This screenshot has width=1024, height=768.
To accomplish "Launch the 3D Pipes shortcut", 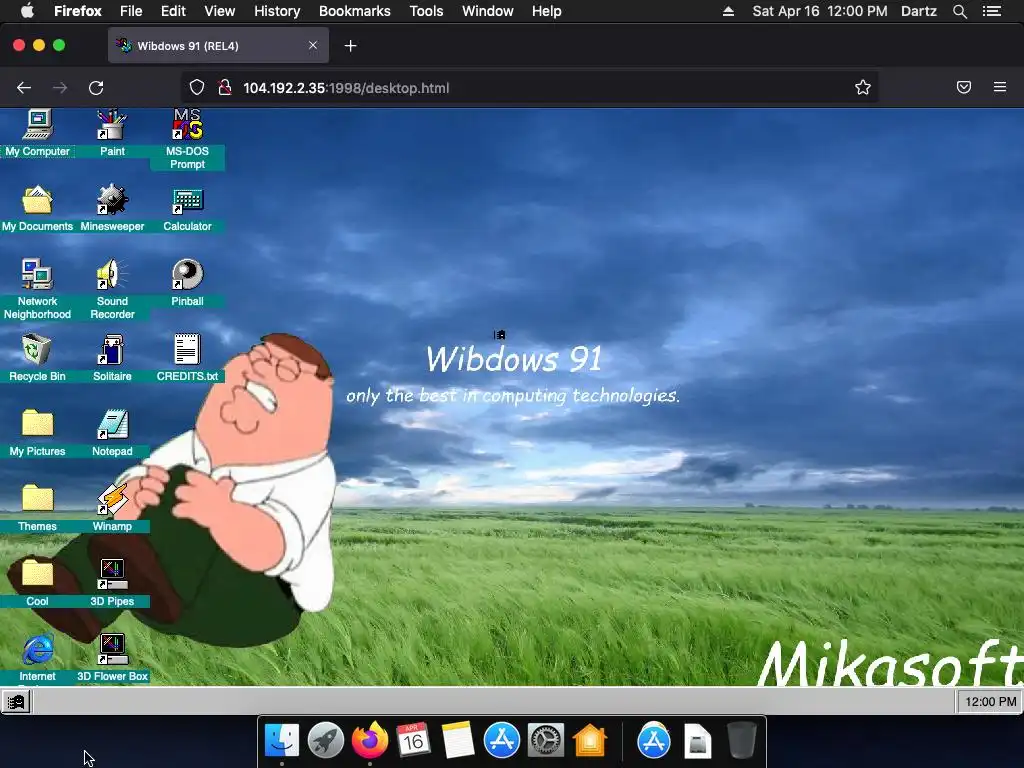I will tap(112, 583).
